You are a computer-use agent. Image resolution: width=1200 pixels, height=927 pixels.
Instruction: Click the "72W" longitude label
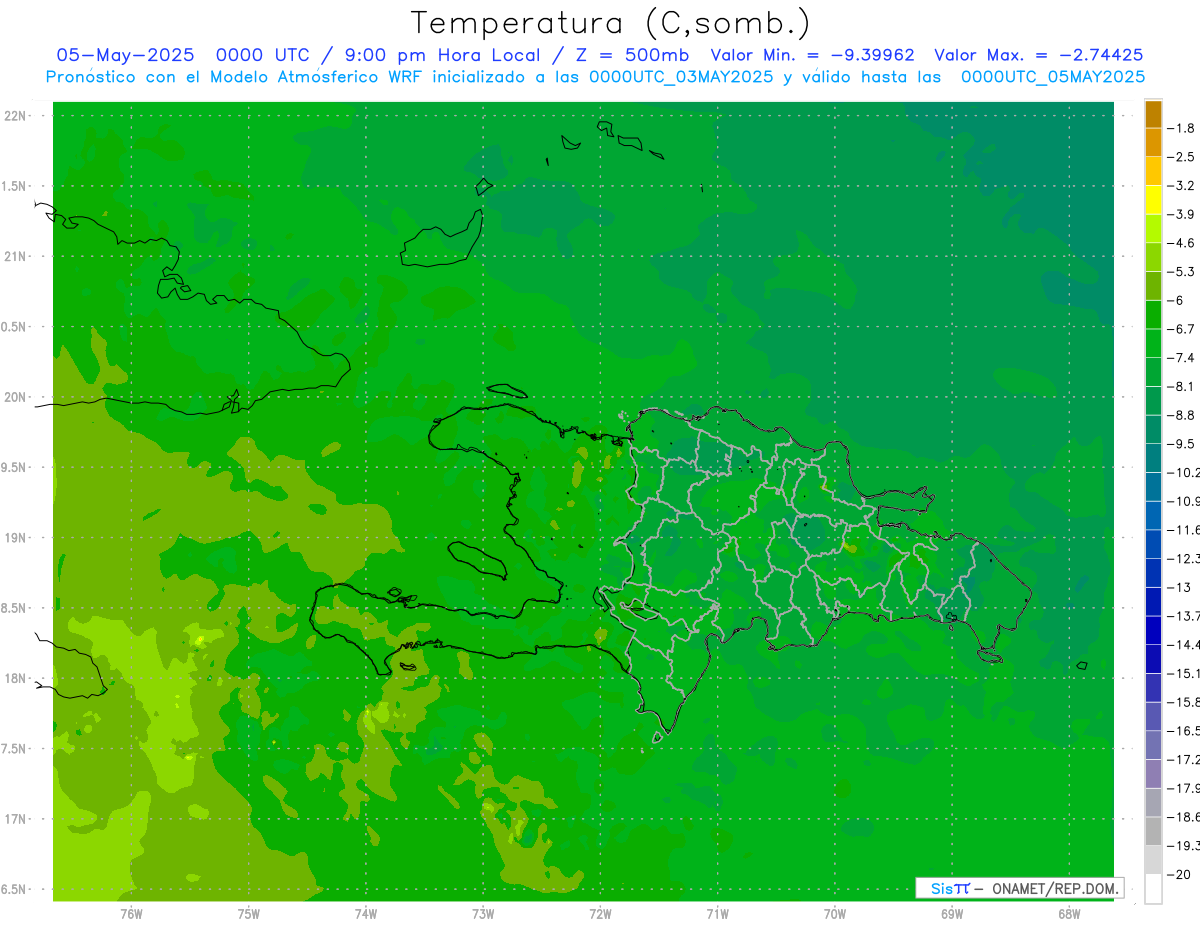[600, 914]
